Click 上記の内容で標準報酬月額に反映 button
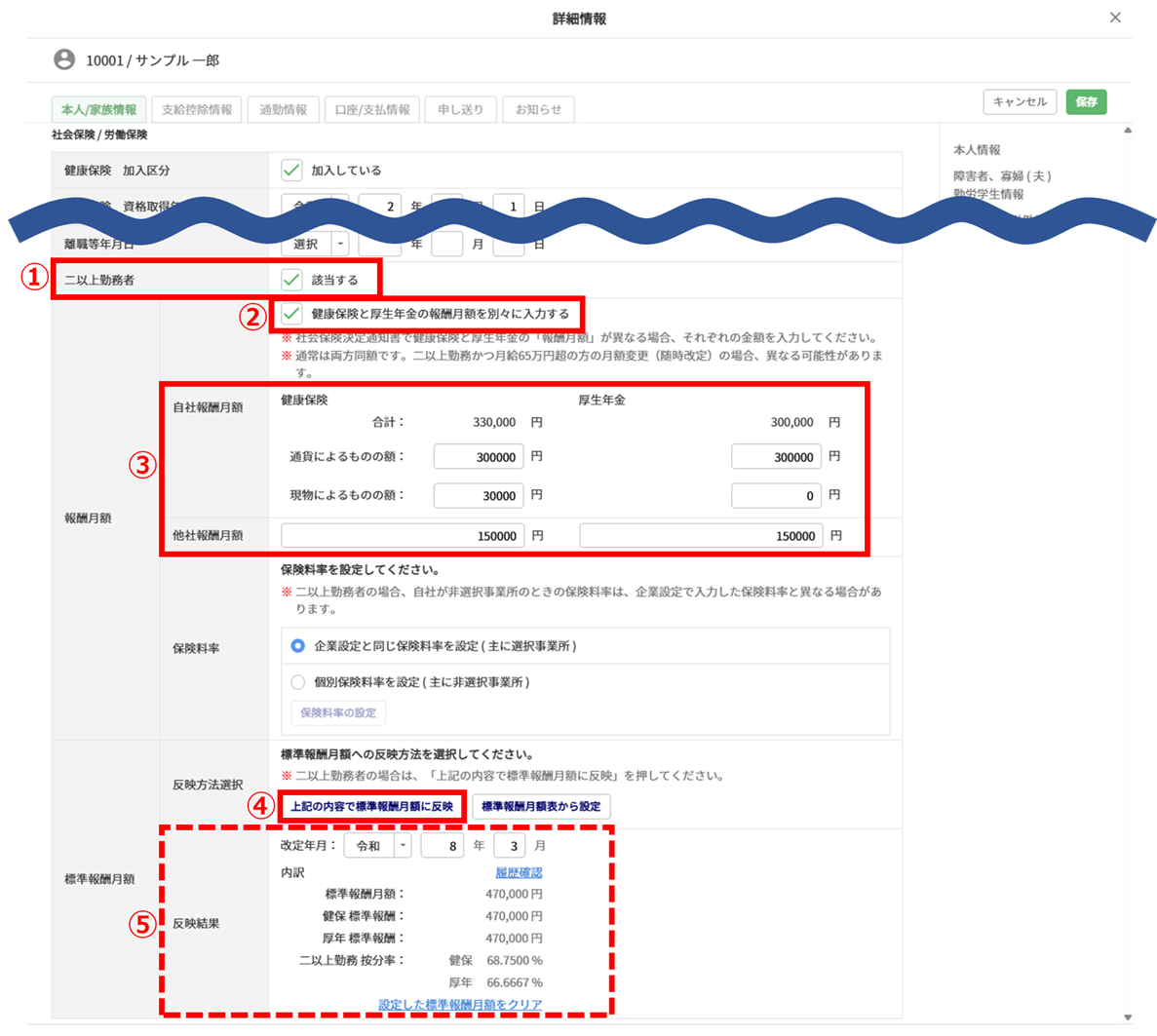Image resolution: width=1157 pixels, height=1036 pixels. pos(371,807)
